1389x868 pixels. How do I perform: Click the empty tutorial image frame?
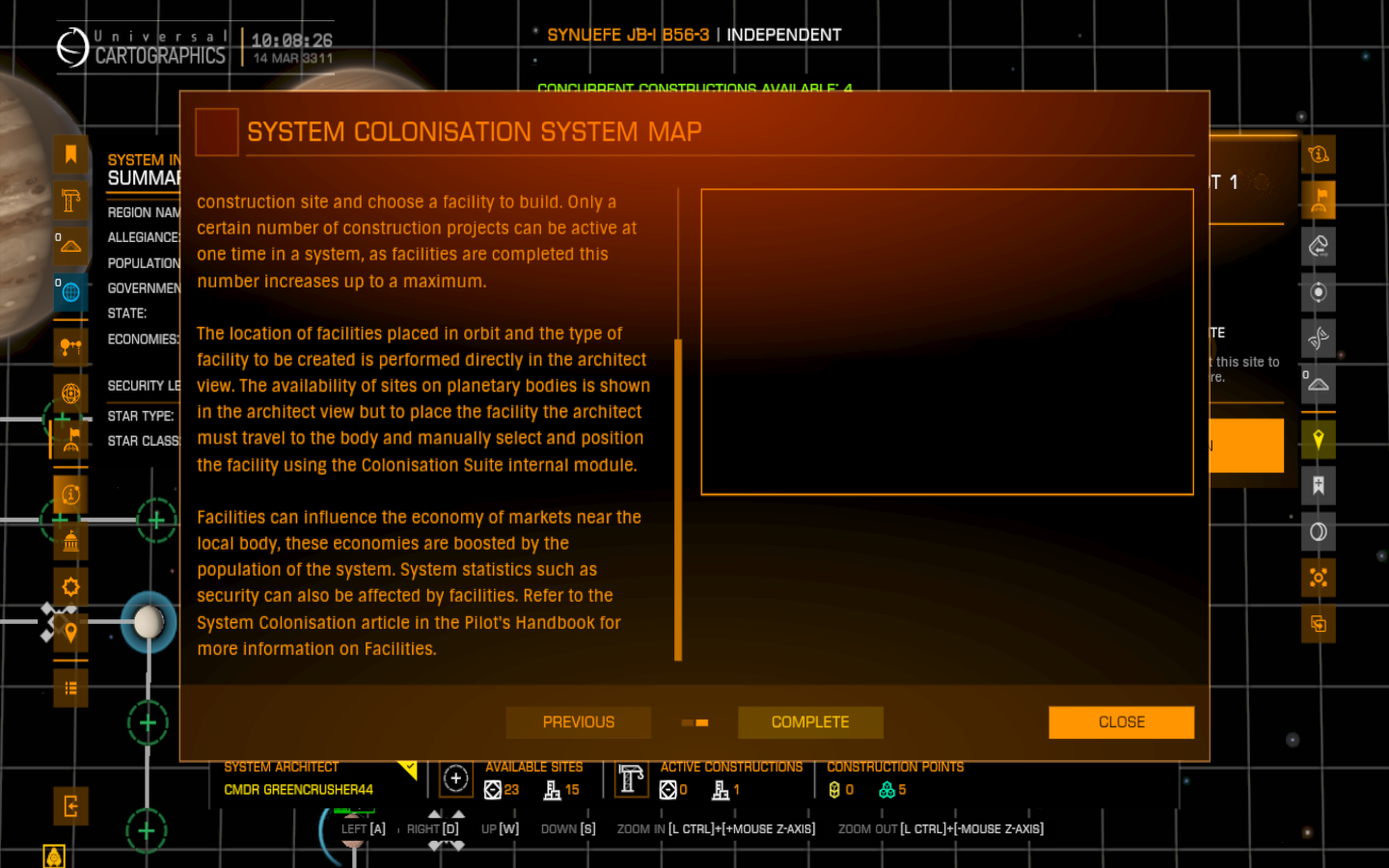(x=947, y=342)
